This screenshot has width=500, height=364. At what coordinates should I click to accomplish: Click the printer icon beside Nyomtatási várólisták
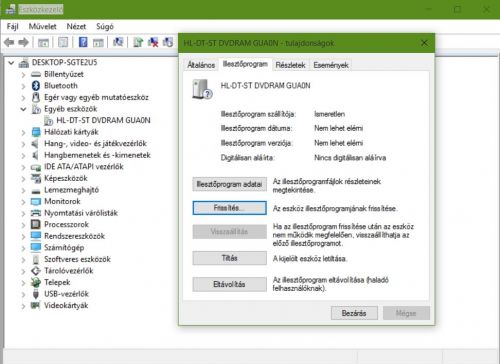36,213
